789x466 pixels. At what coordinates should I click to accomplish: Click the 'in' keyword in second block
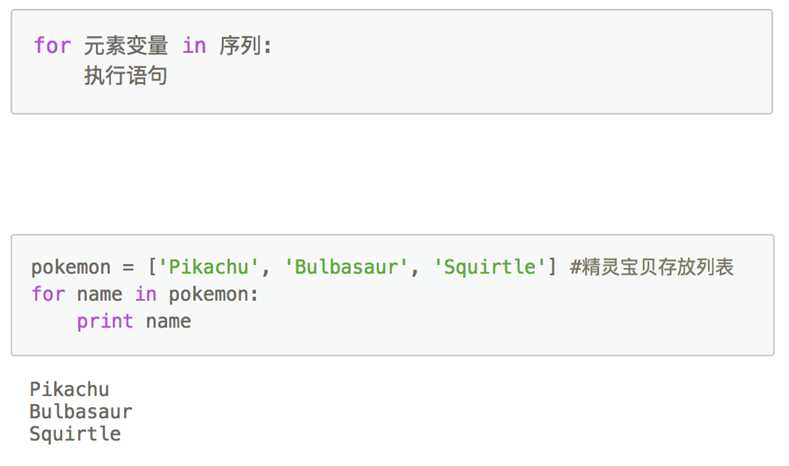(x=145, y=294)
